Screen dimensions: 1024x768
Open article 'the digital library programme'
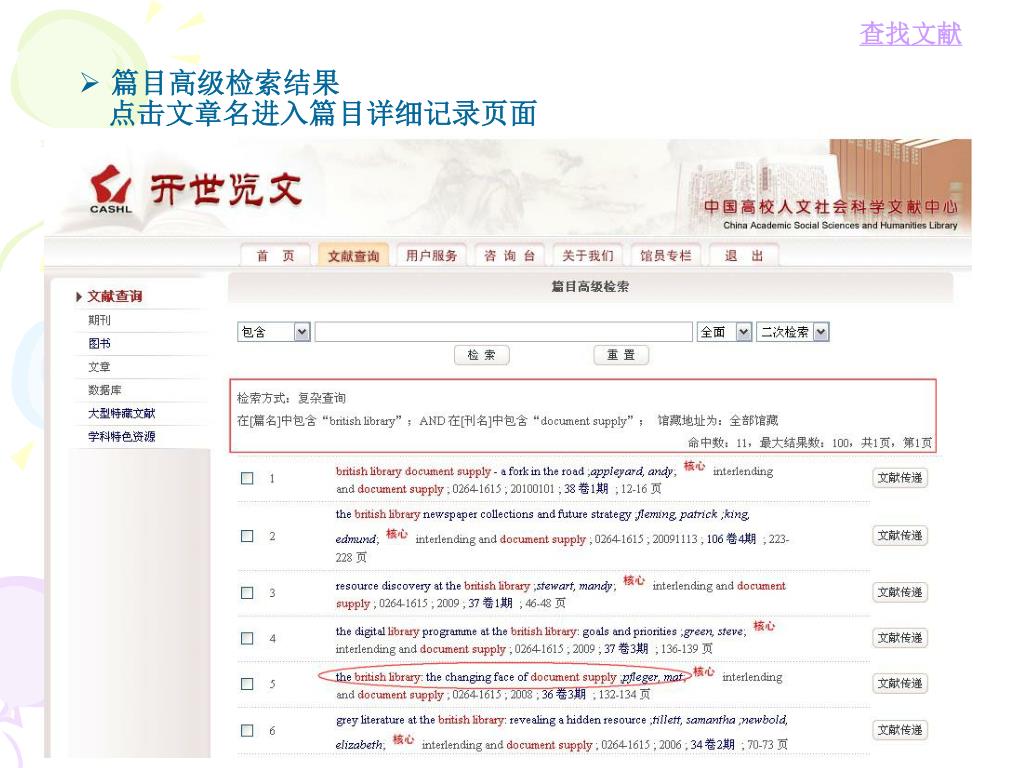[x=506, y=632]
